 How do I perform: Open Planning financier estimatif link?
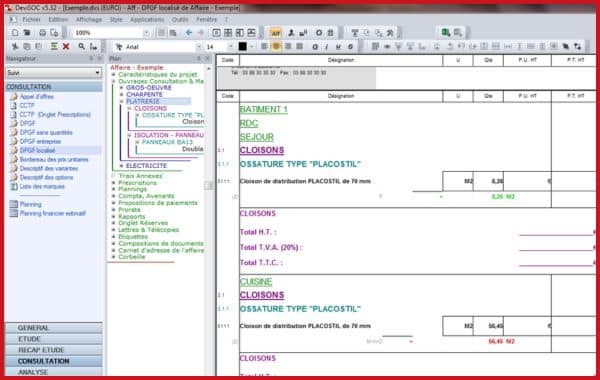[x=52, y=213]
